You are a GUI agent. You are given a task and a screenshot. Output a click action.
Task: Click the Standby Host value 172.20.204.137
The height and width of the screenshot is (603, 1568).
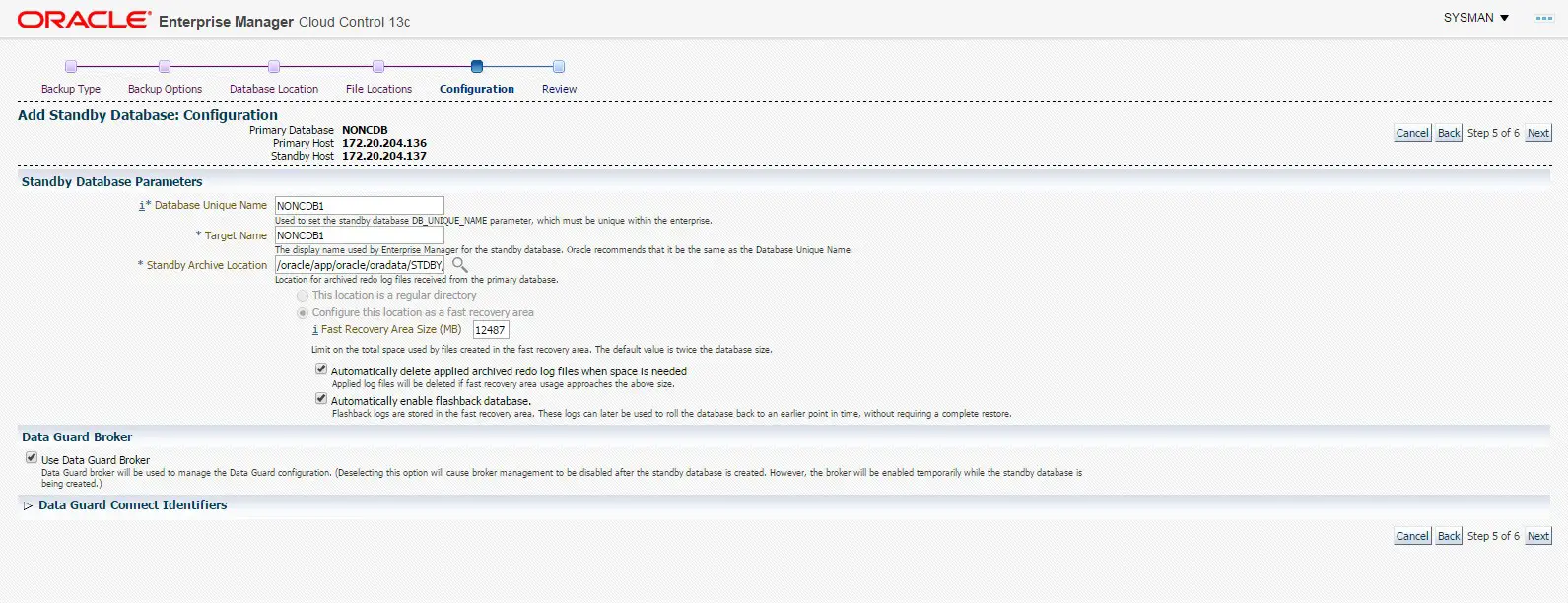[384, 156]
